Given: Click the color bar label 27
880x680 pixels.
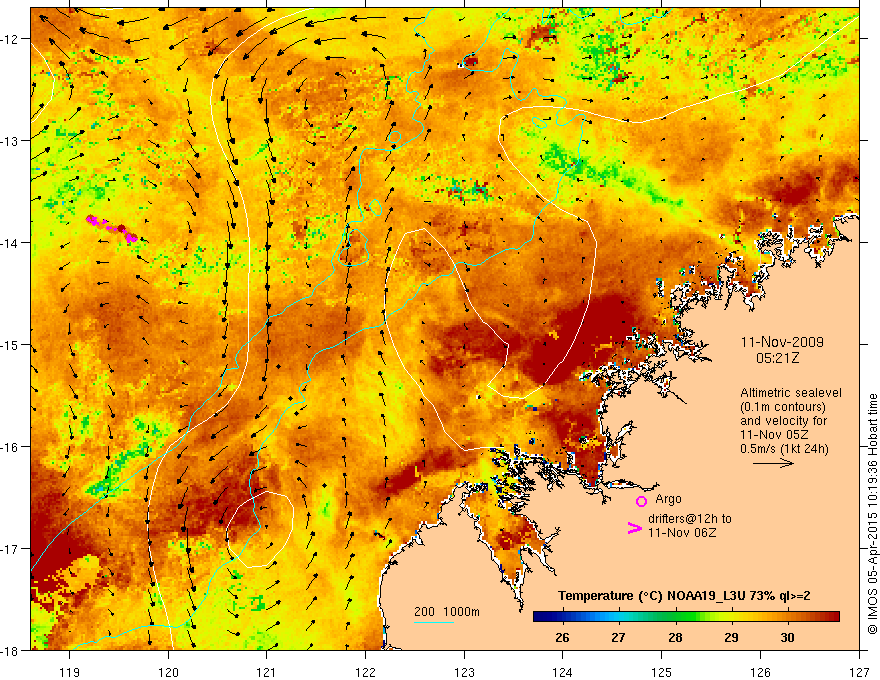Looking at the screenshot, I should point(618,637).
